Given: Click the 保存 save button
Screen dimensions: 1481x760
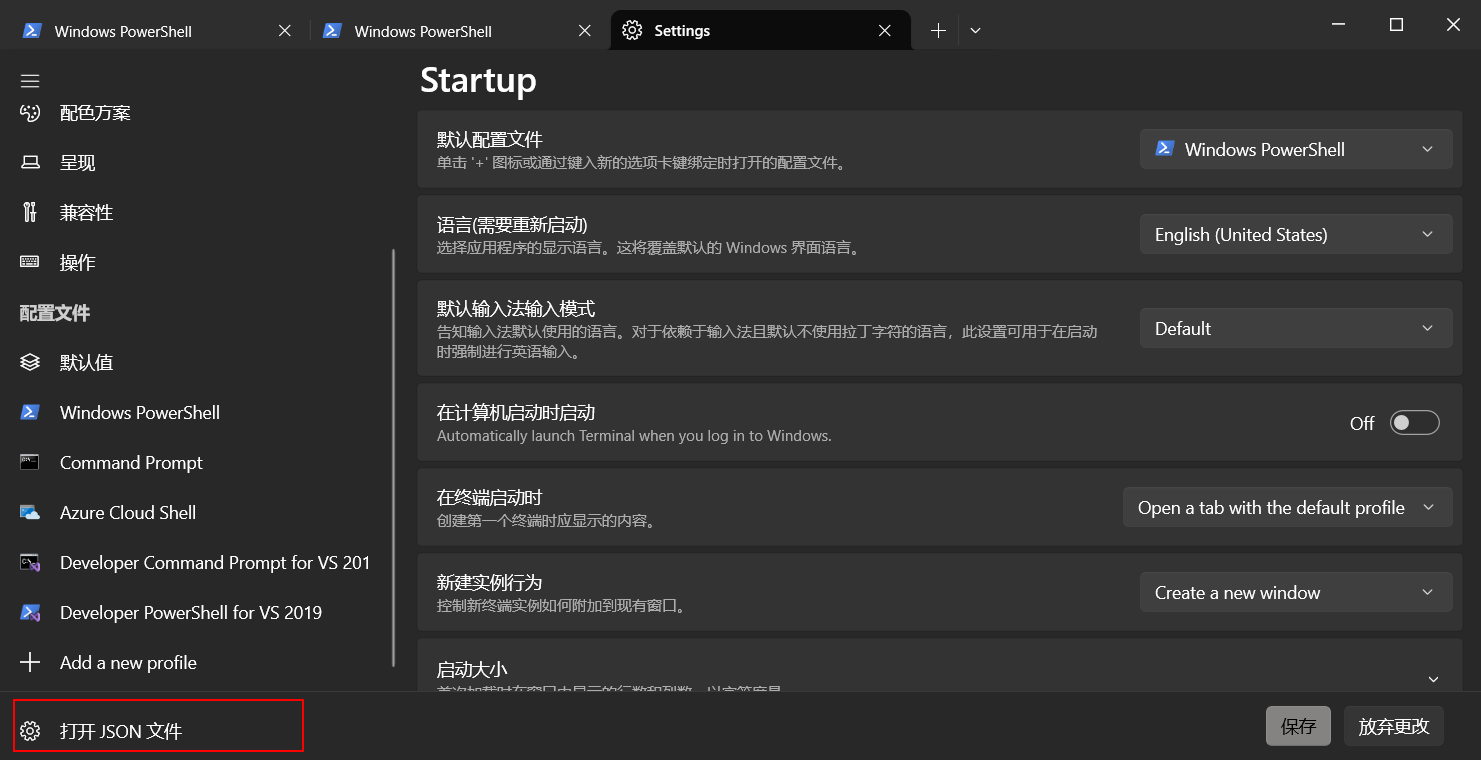Looking at the screenshot, I should pyautogui.click(x=1298, y=726).
